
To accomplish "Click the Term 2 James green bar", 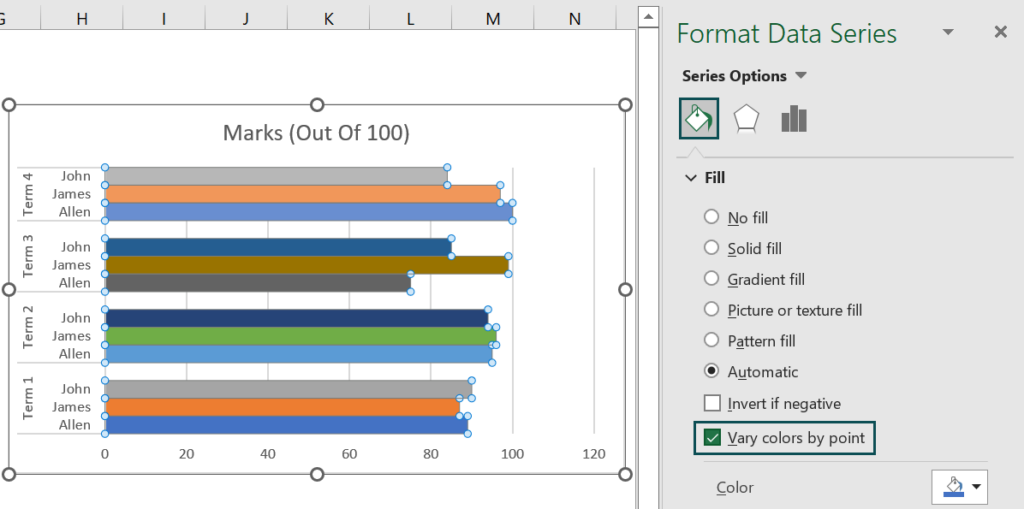I will click(x=300, y=336).
